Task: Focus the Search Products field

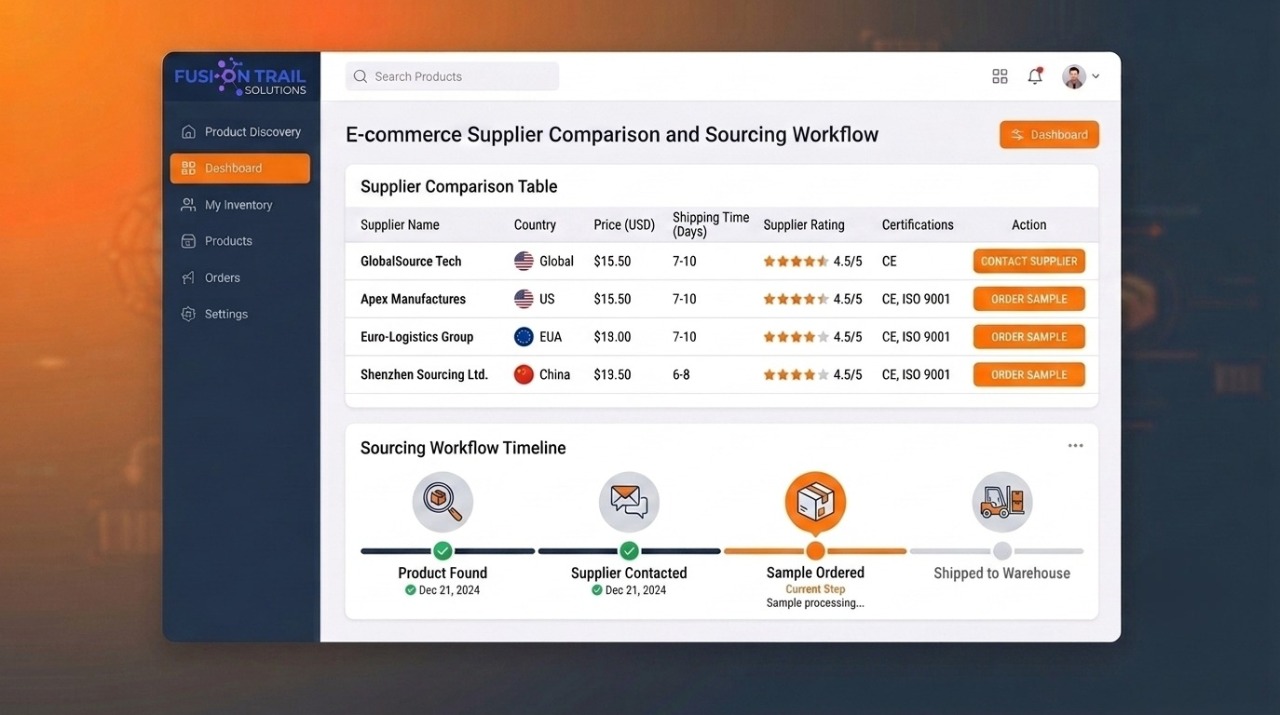Action: click(x=452, y=77)
